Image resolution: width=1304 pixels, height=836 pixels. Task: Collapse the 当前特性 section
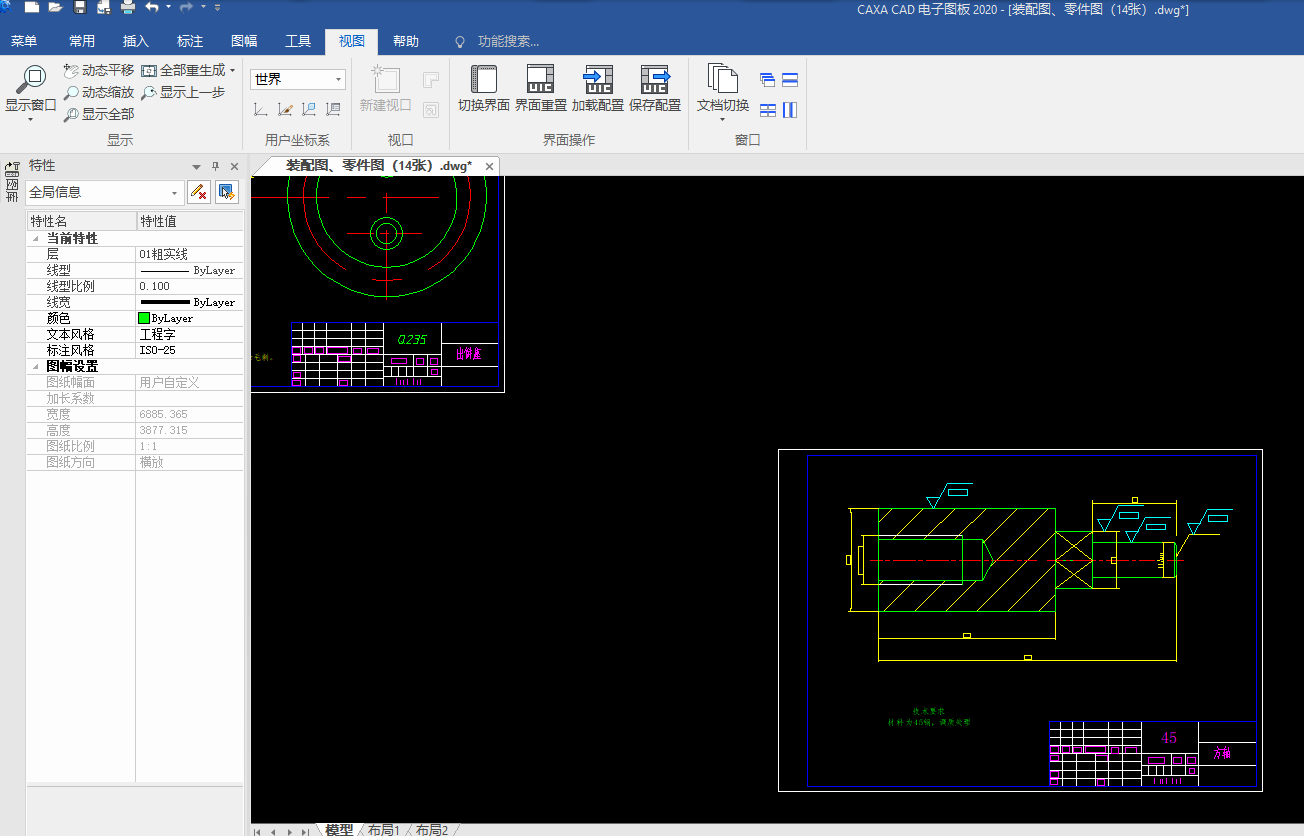[x=37, y=239]
